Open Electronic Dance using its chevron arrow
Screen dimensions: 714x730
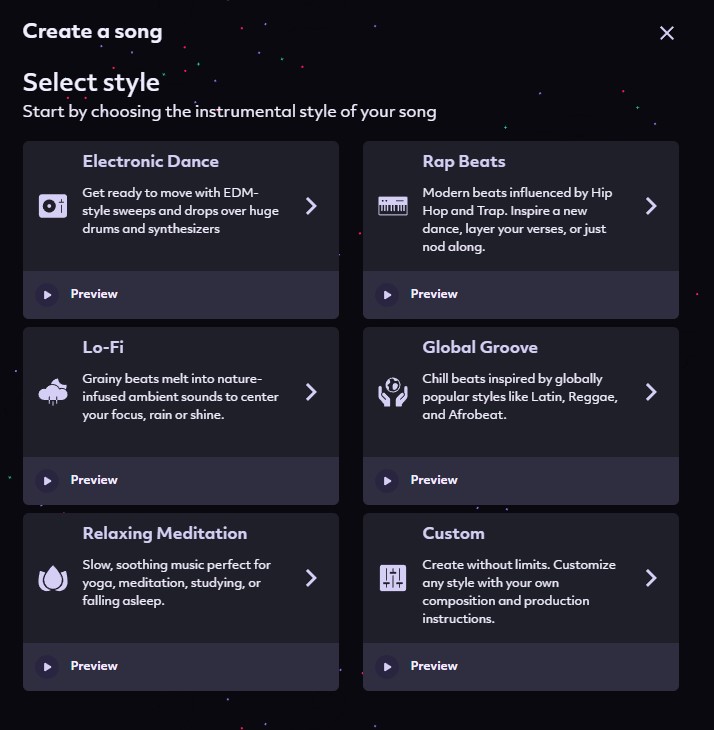pyautogui.click(x=311, y=206)
